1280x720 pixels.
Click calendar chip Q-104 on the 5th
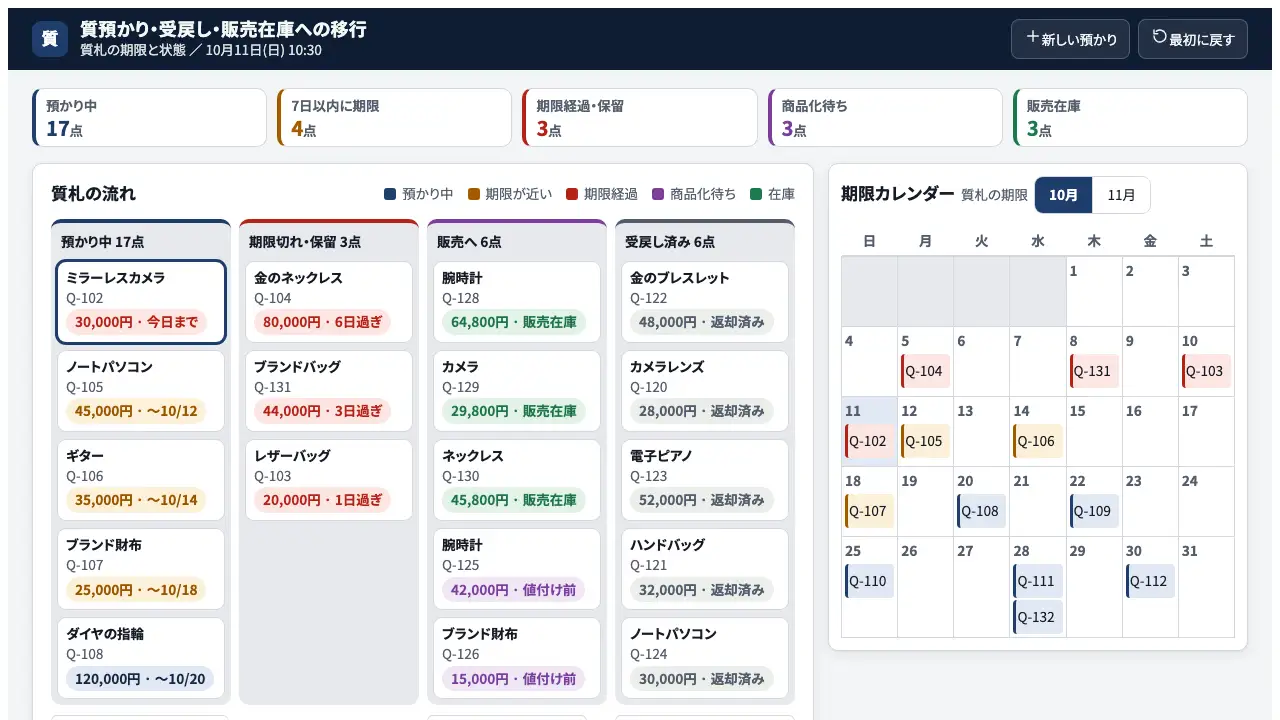click(x=925, y=371)
